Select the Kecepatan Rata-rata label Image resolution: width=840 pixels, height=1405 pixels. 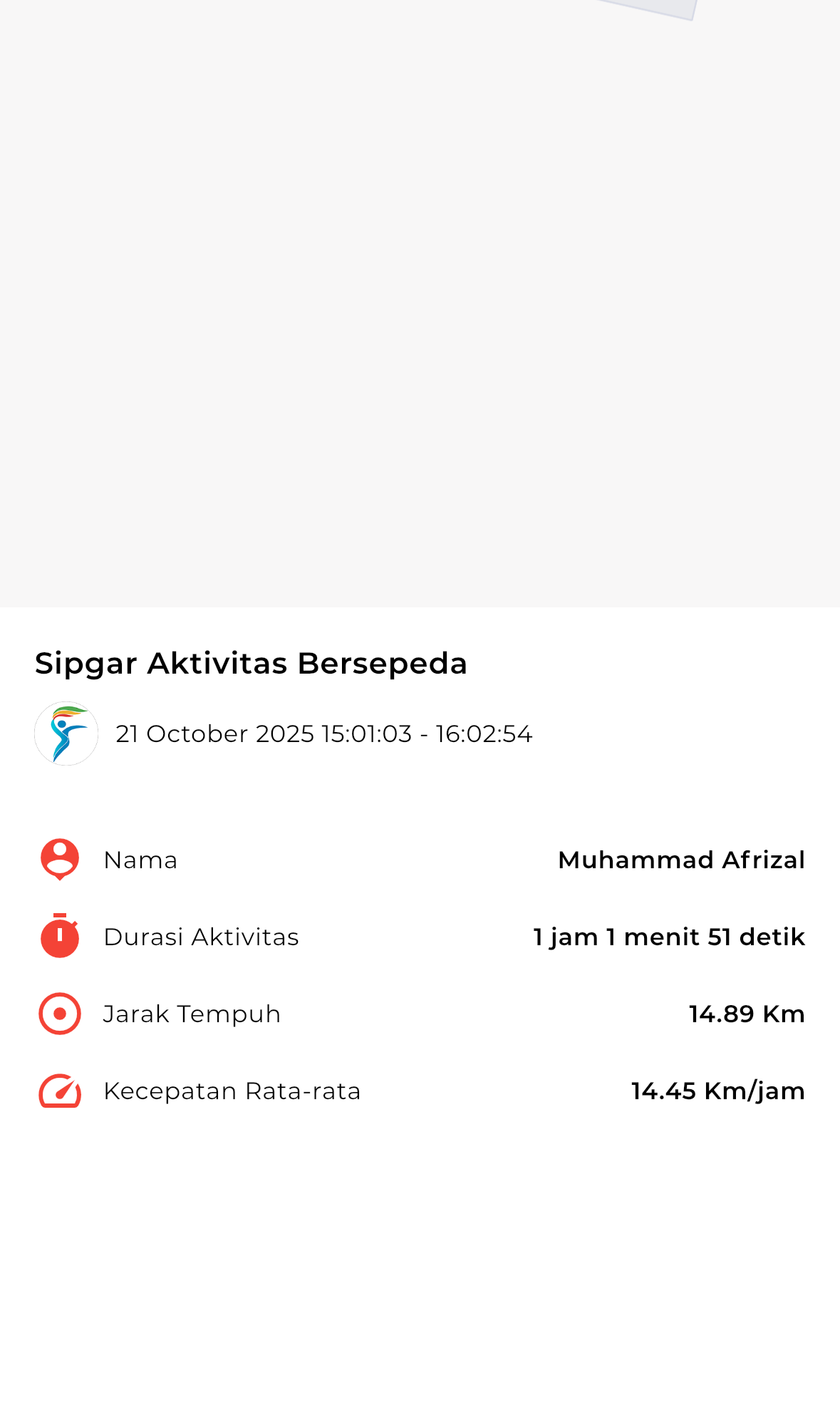click(x=232, y=1091)
